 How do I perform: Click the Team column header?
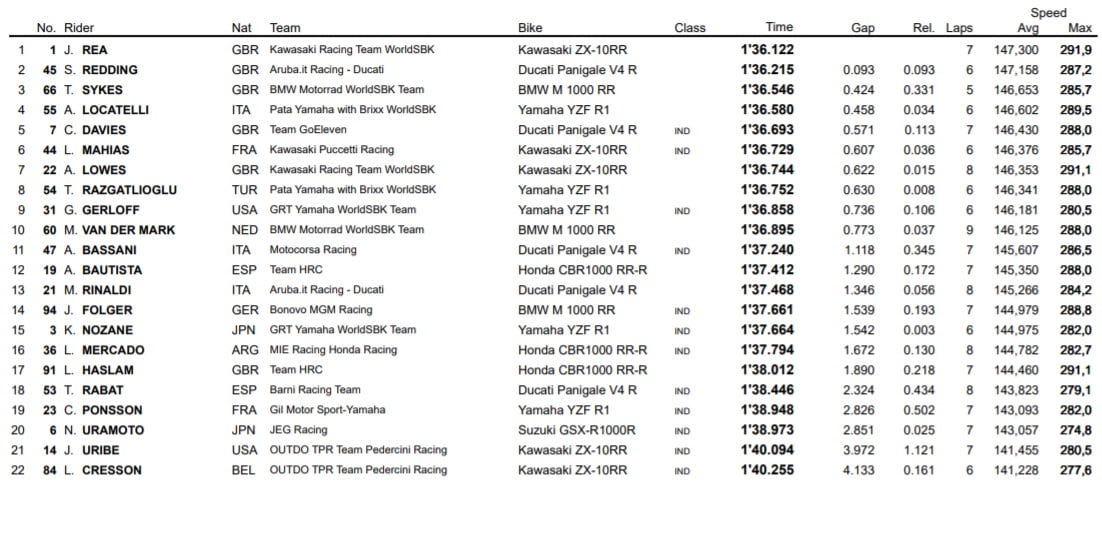tap(285, 28)
